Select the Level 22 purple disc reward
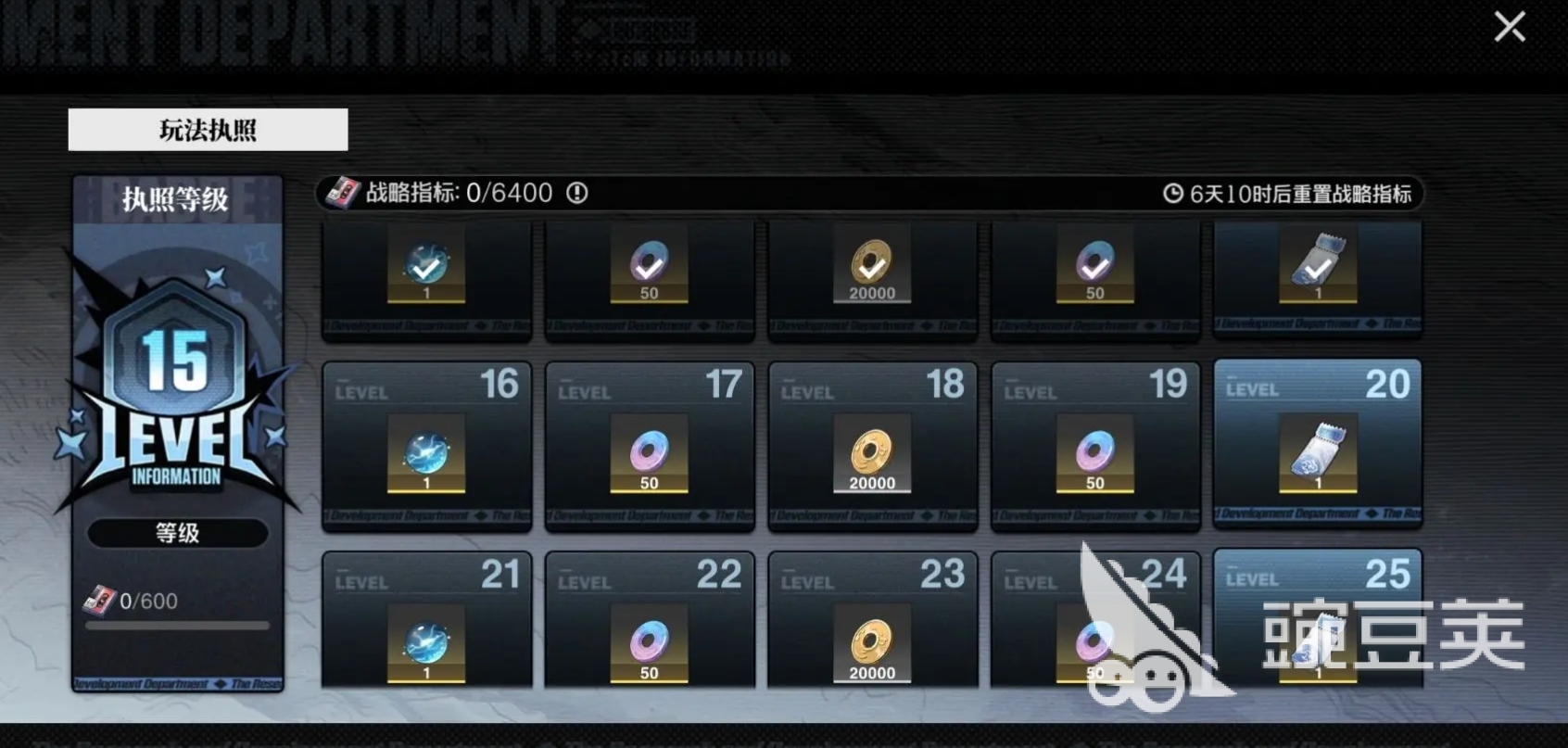Image resolution: width=1568 pixels, height=748 pixels. [x=649, y=643]
